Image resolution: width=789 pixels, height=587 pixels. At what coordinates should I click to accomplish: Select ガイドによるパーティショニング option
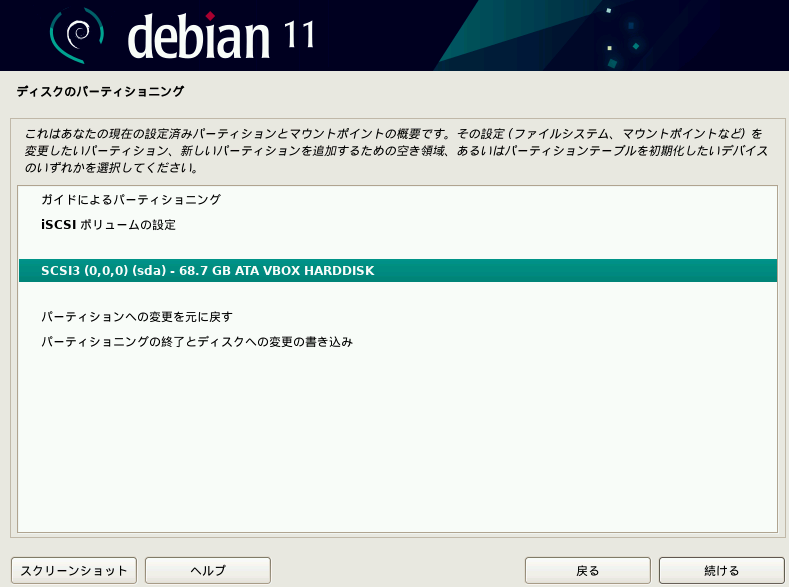[398, 200]
